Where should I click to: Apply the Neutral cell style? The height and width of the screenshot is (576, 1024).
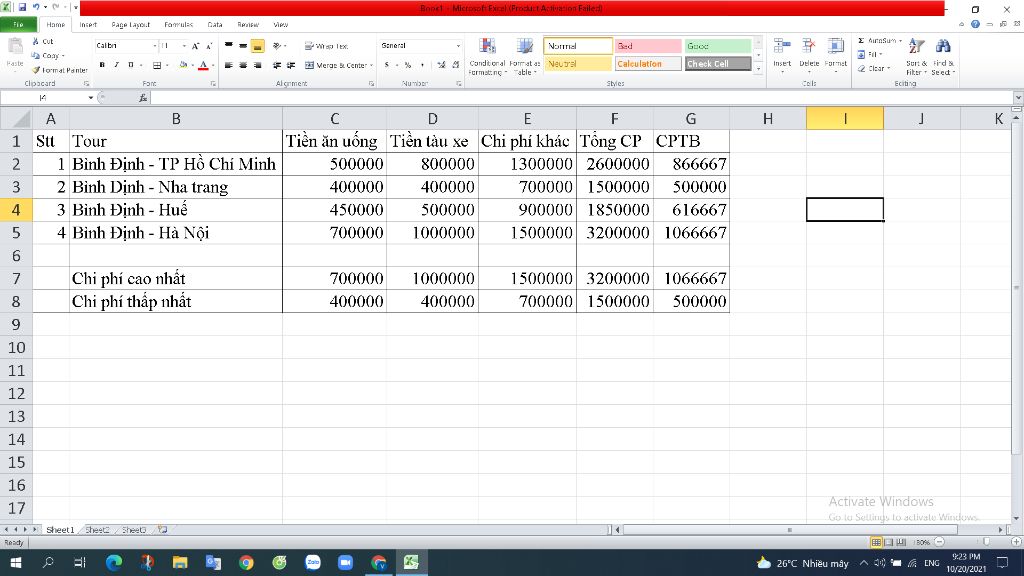(577, 64)
